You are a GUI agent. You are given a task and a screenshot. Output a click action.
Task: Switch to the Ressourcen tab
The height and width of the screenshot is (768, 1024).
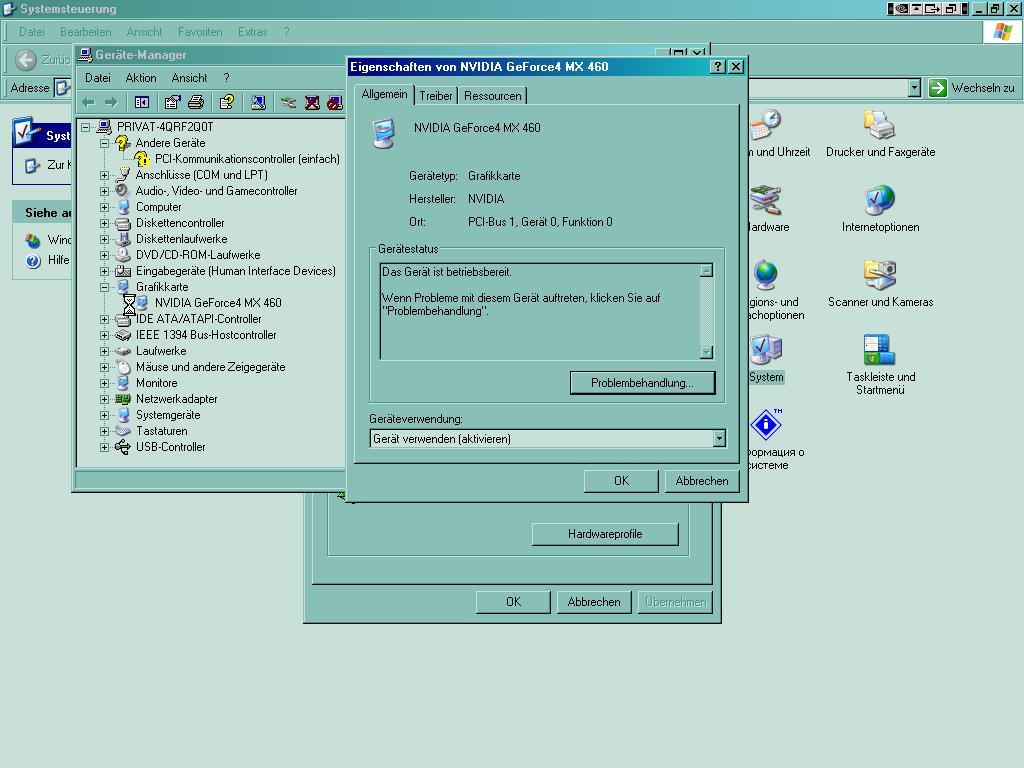tap(492, 96)
